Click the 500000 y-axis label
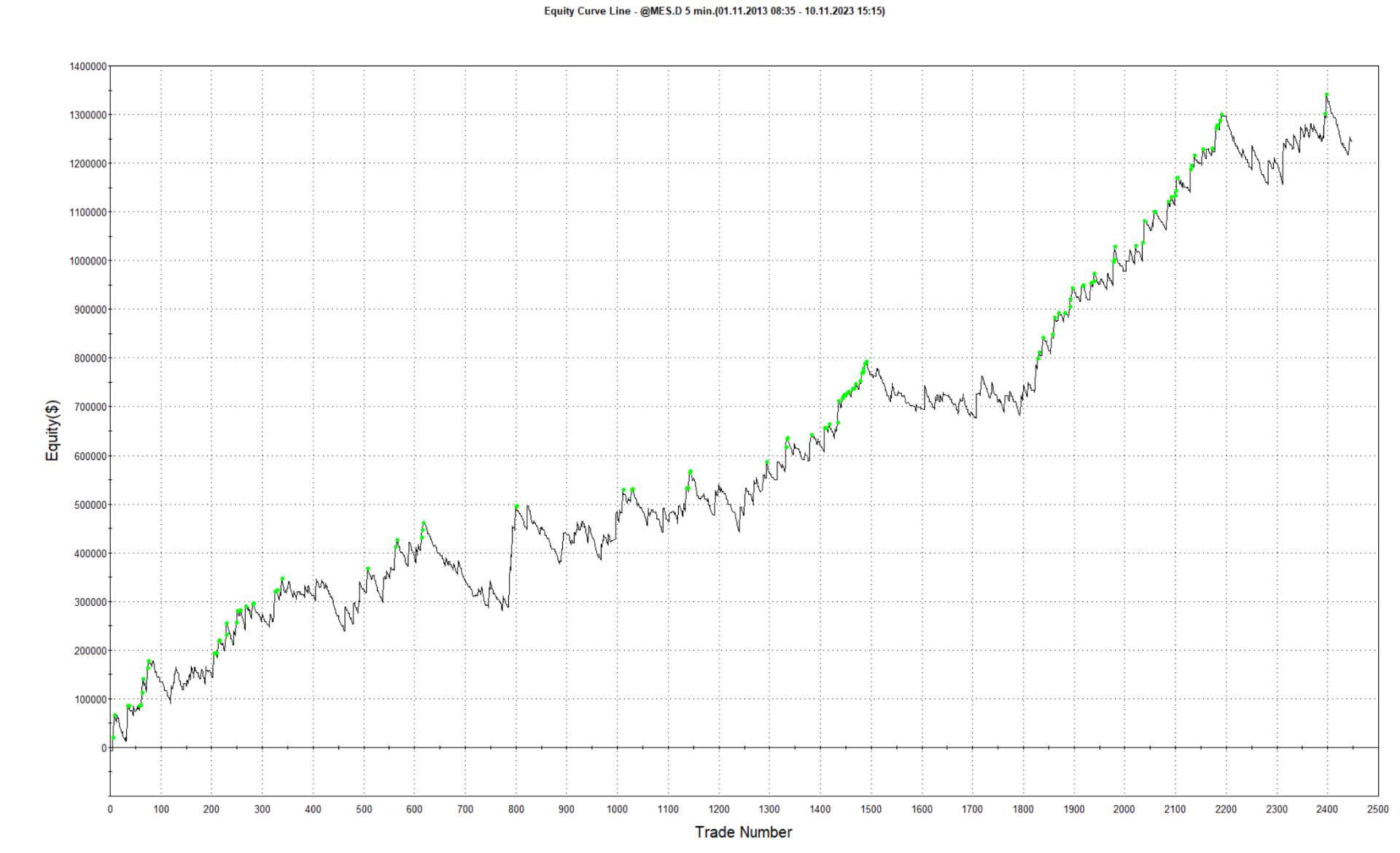 click(x=91, y=505)
